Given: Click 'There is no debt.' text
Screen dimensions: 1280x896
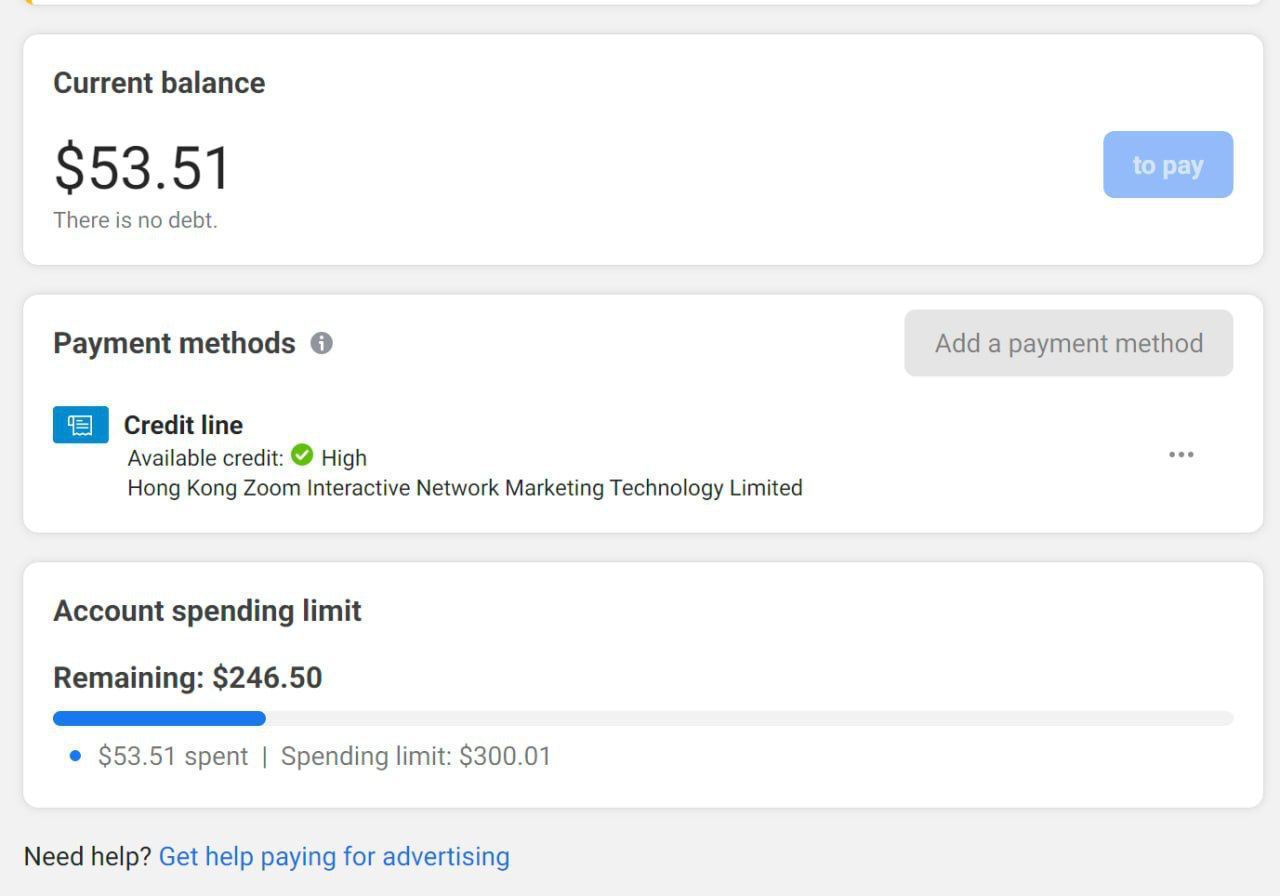Looking at the screenshot, I should [x=135, y=220].
